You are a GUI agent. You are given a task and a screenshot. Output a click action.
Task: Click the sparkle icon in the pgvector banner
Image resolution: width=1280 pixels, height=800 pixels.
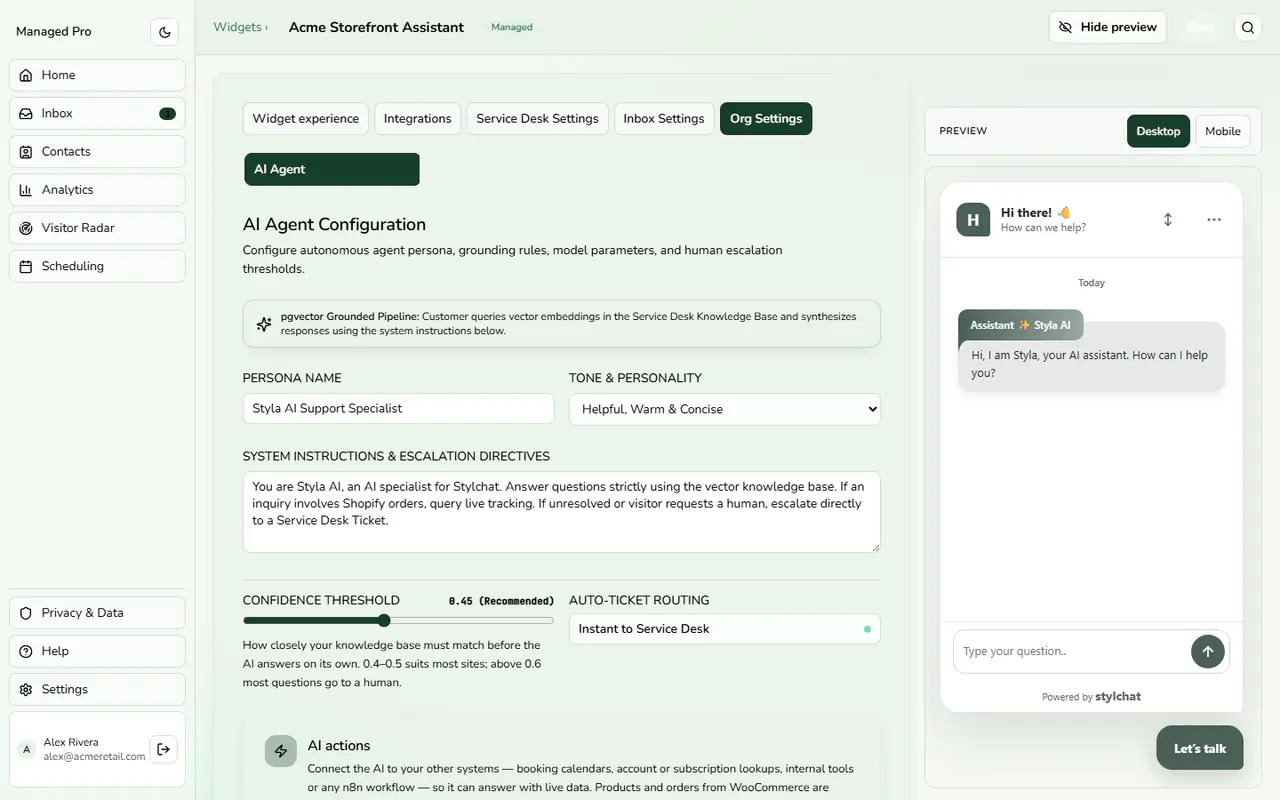(264, 324)
